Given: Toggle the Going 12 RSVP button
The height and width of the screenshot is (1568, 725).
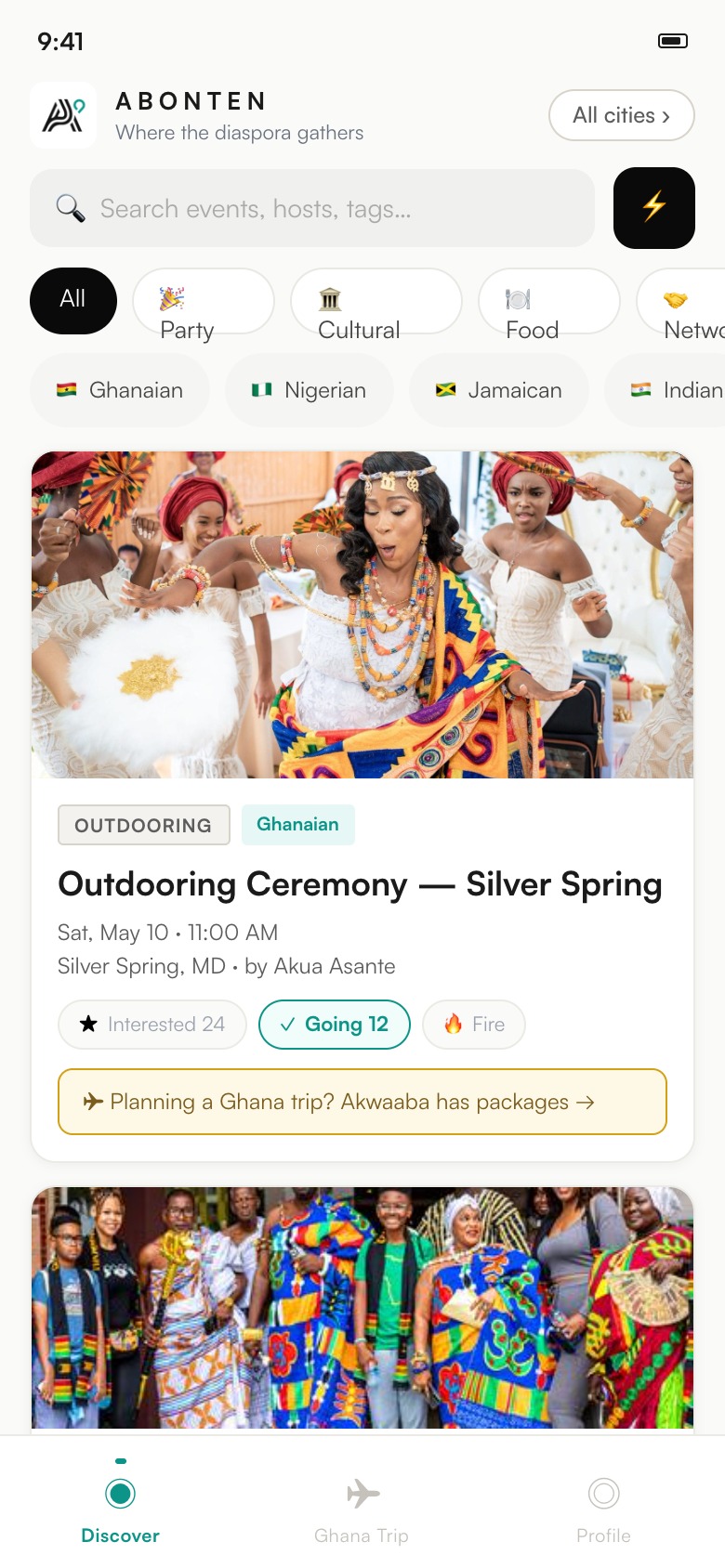Looking at the screenshot, I should click(335, 1025).
